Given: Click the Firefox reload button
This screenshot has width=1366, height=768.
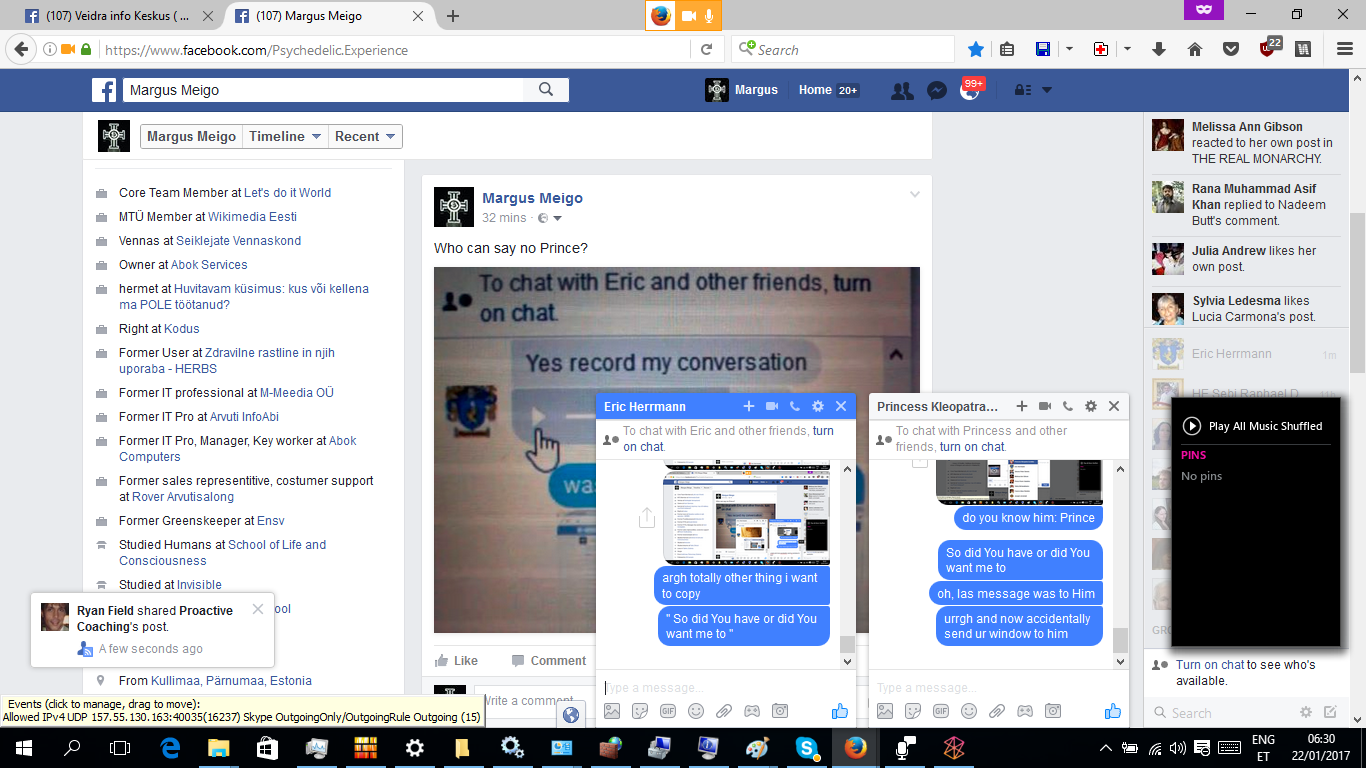Looking at the screenshot, I should click(706, 49).
